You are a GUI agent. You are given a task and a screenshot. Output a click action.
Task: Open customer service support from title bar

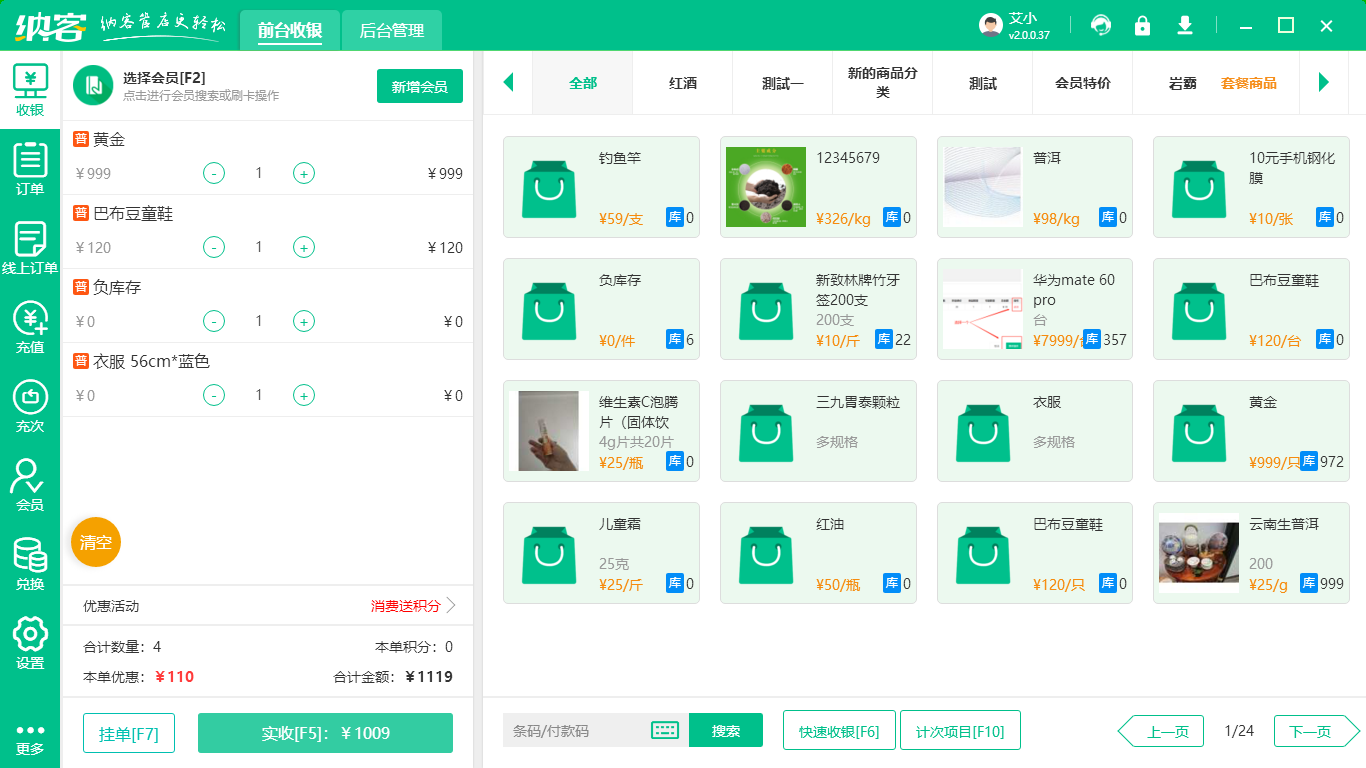[x=1101, y=25]
